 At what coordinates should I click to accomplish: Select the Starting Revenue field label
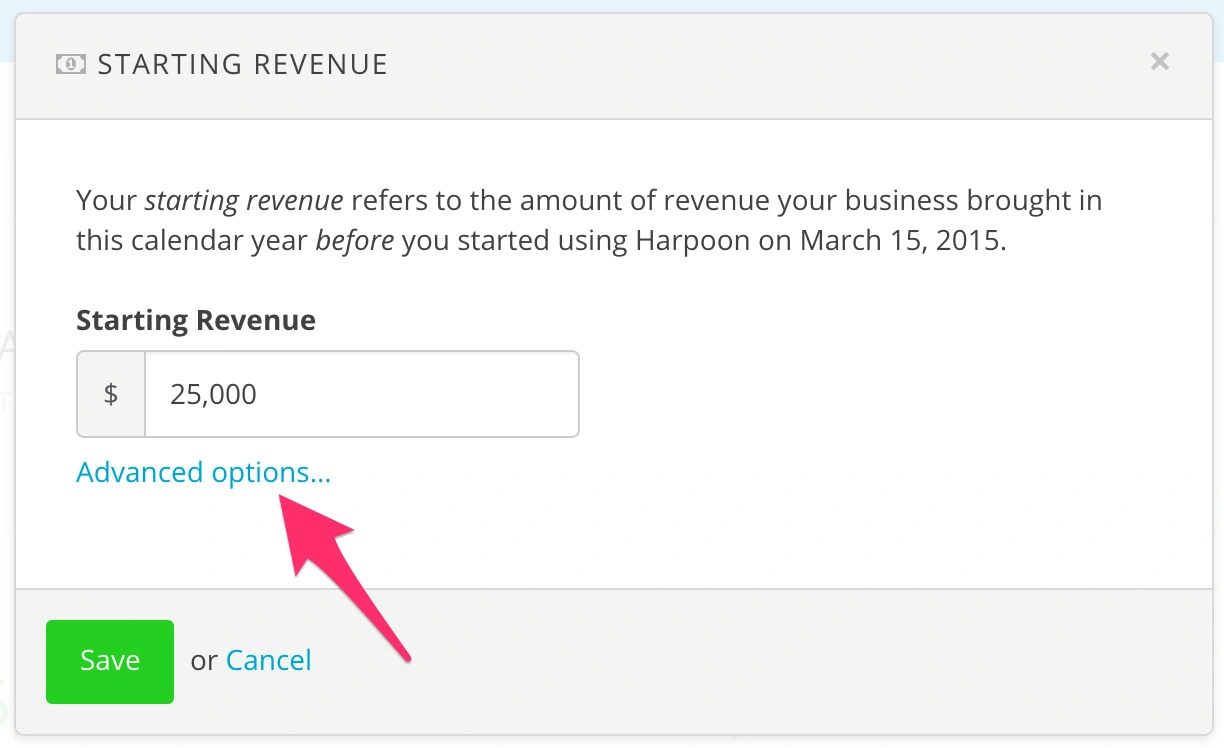tap(195, 319)
